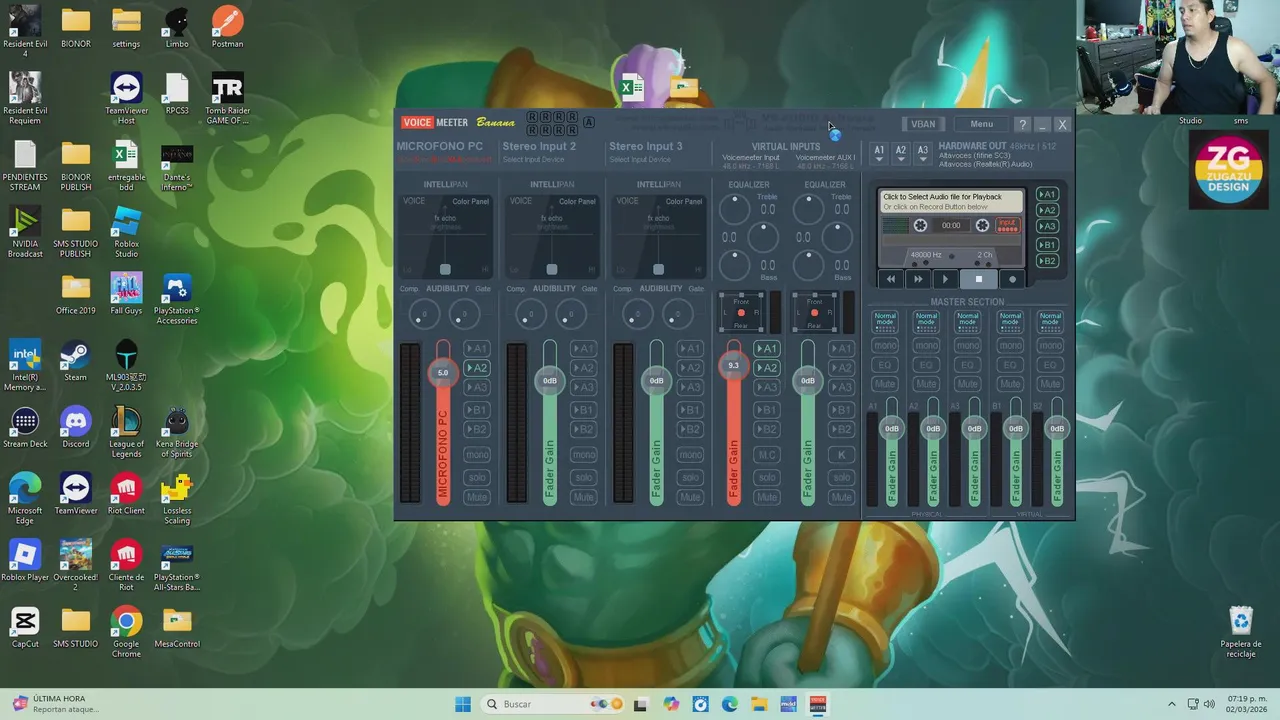Click Voicemeeter AUX Bass equalizer knob
Screen dimensions: 1280x720
point(808,265)
